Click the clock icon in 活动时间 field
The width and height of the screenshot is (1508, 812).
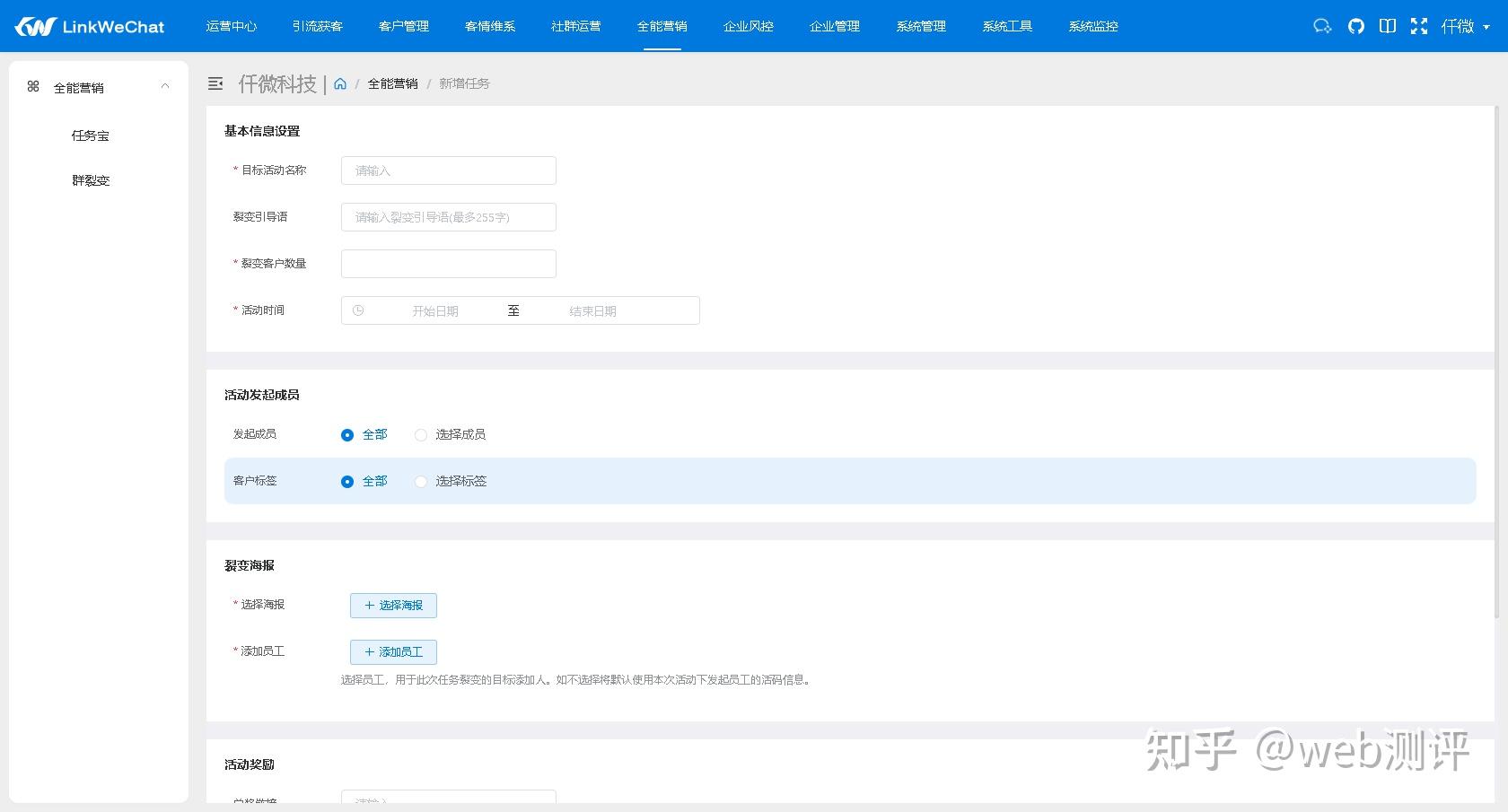360,310
